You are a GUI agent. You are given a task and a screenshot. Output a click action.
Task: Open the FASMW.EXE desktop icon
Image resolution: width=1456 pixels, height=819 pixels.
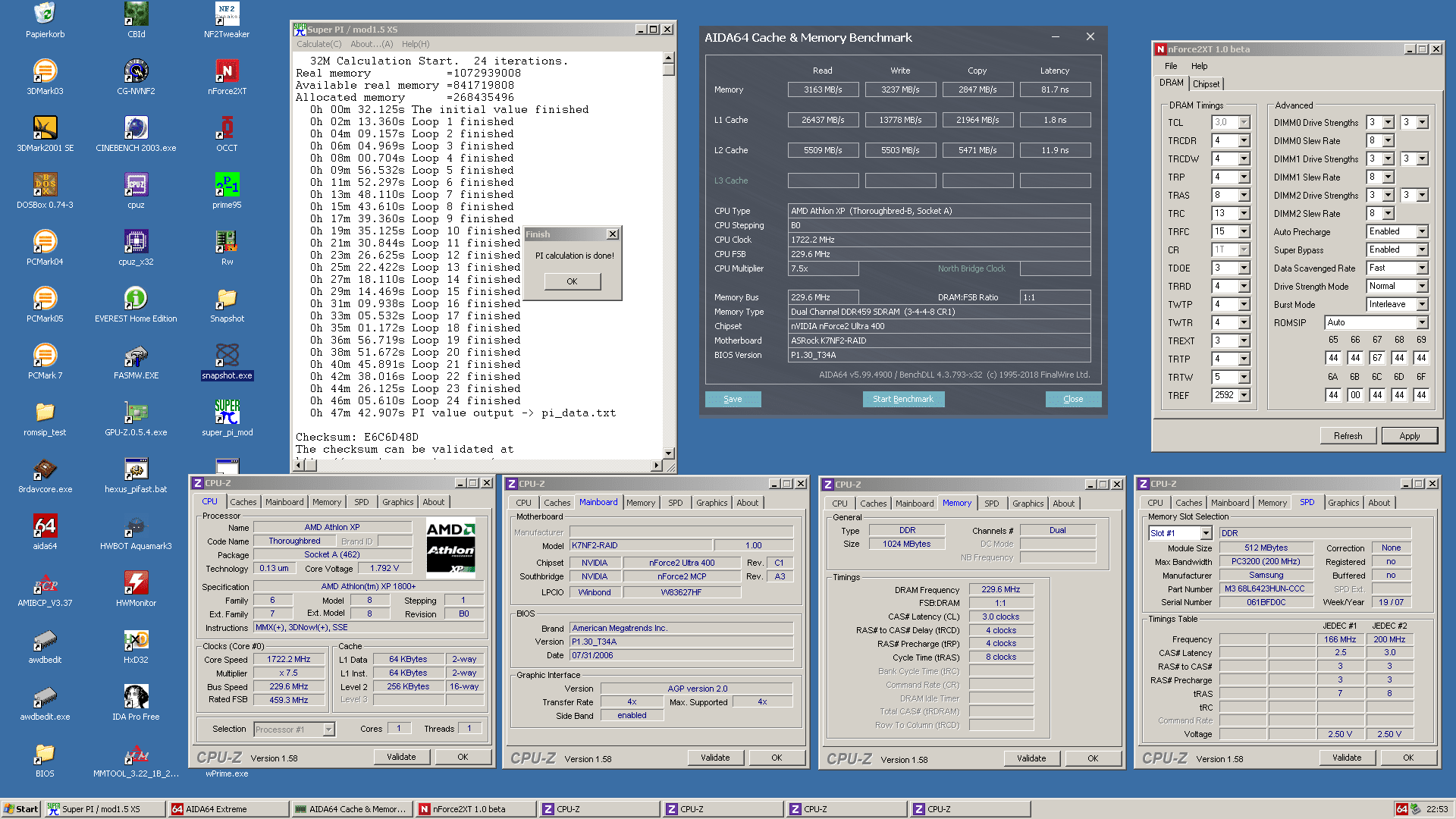click(136, 362)
